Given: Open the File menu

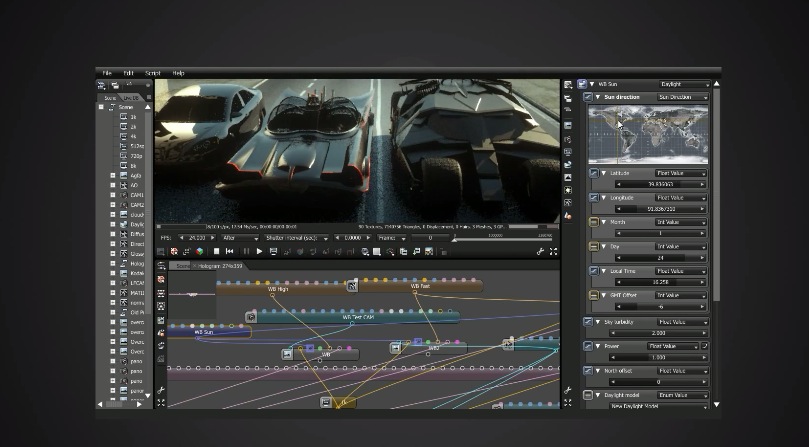Looking at the screenshot, I should point(107,73).
